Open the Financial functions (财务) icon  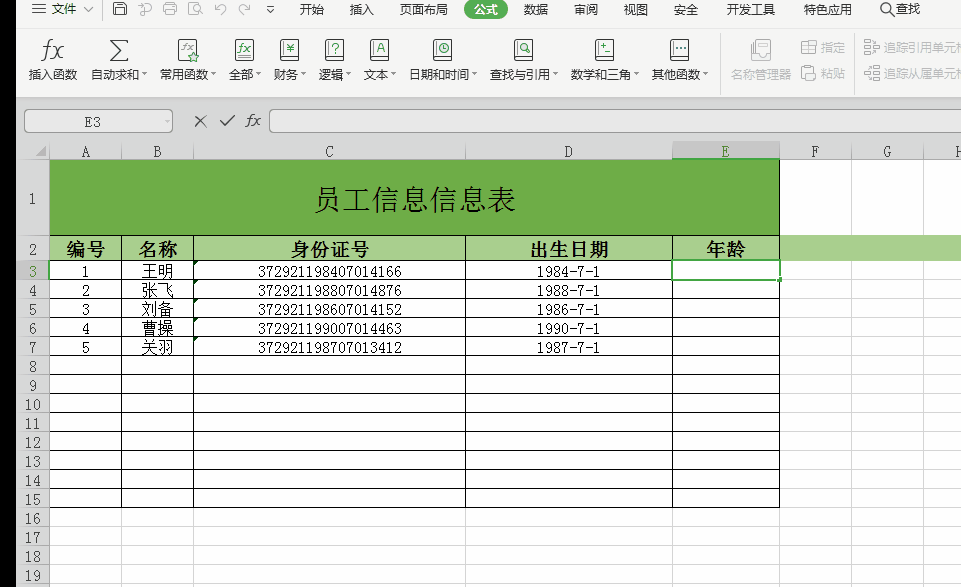pos(289,50)
